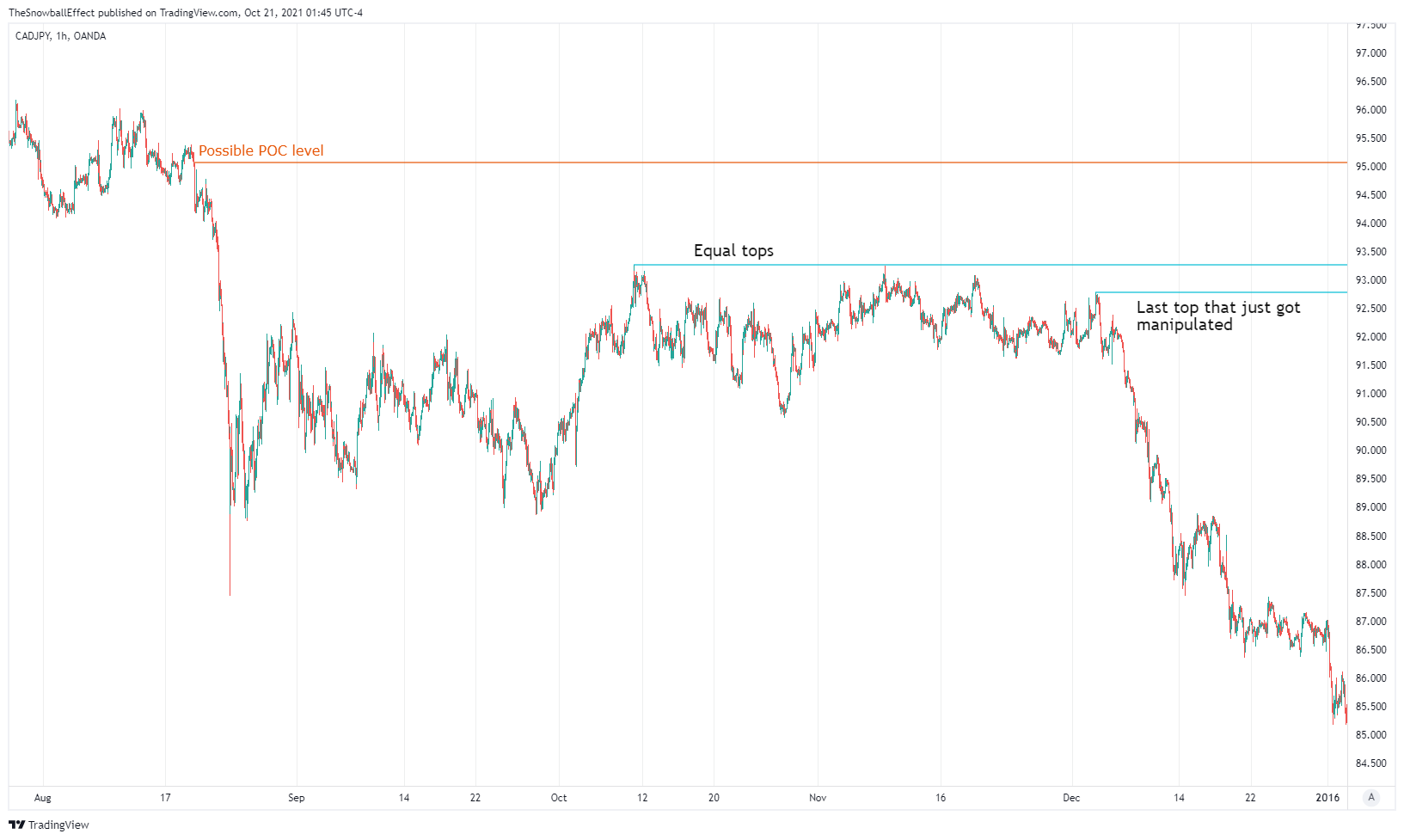Click the 97.000 price axis label
Viewport: 1404px width, 840px height.
(x=1370, y=53)
